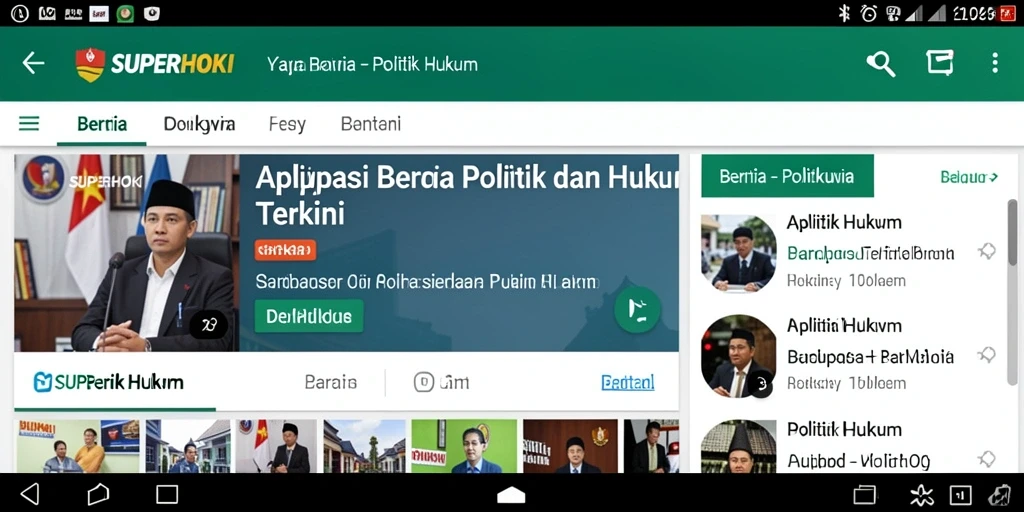
Task: Go back with the header arrow
Action: (33, 63)
